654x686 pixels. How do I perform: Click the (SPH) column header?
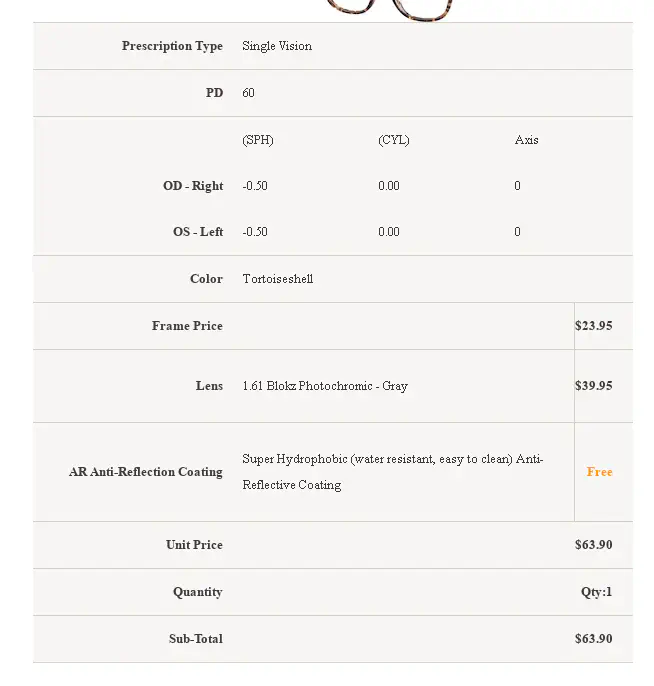click(258, 140)
